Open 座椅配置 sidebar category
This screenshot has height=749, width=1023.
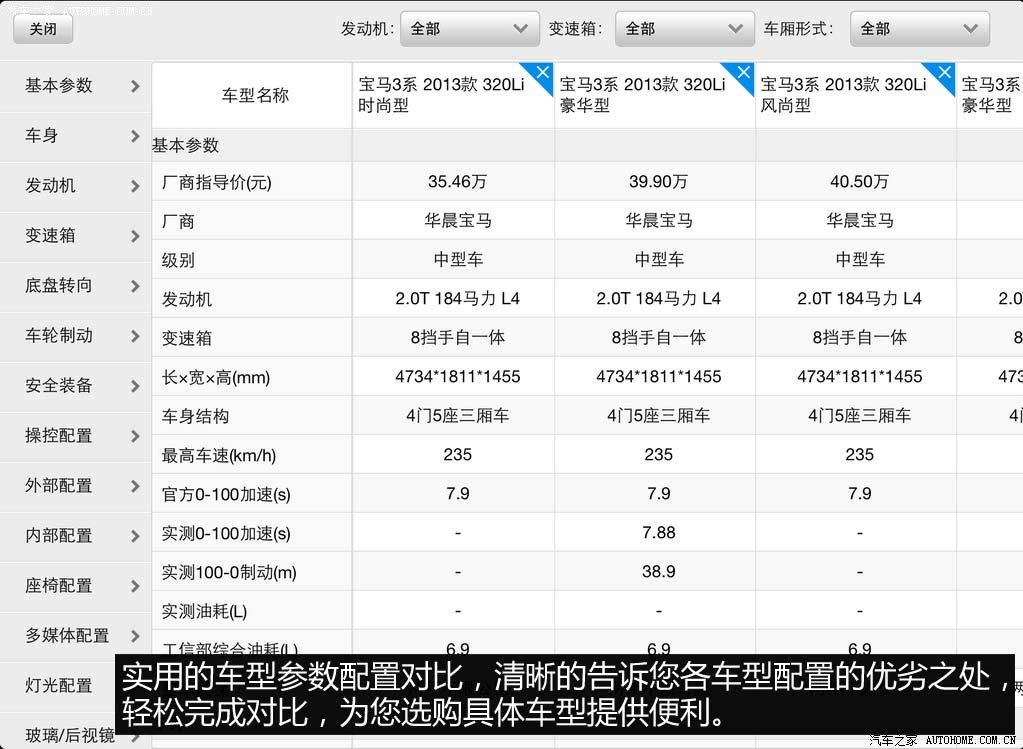coord(75,586)
